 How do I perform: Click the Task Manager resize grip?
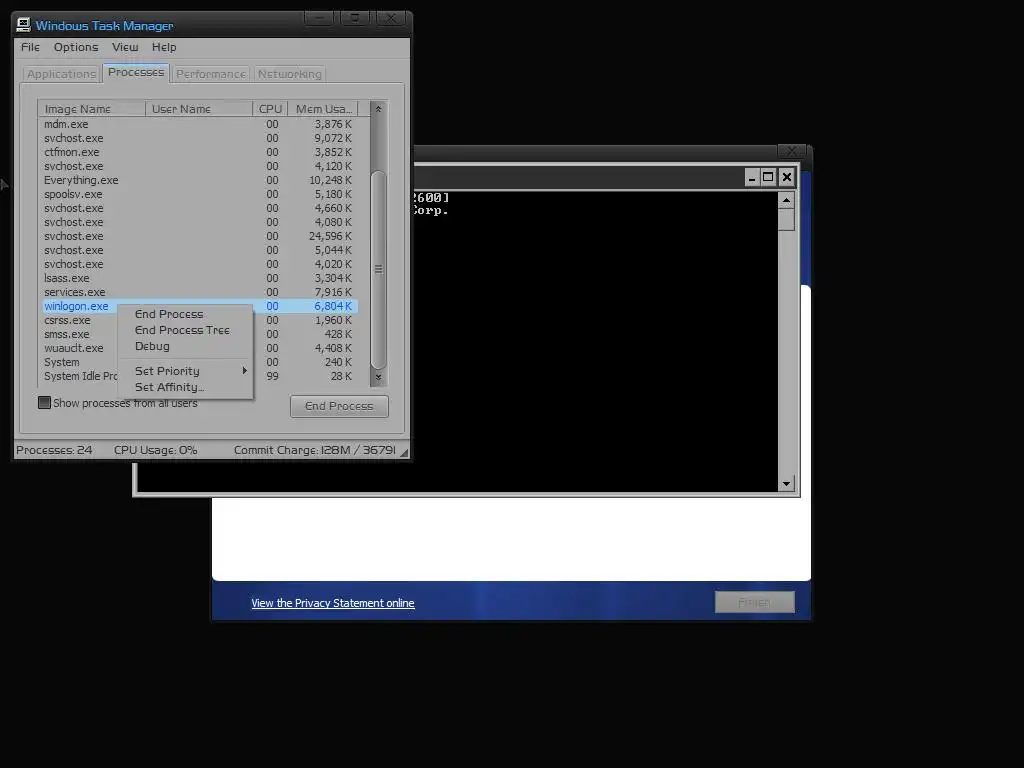(x=404, y=452)
